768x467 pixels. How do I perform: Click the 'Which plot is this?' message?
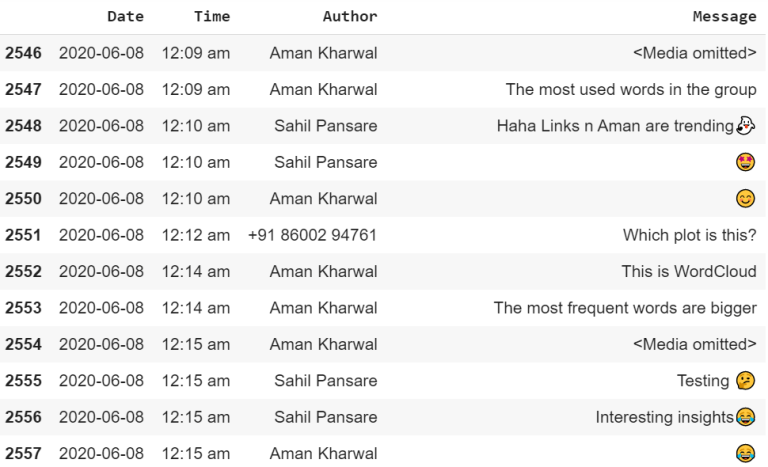coord(690,235)
